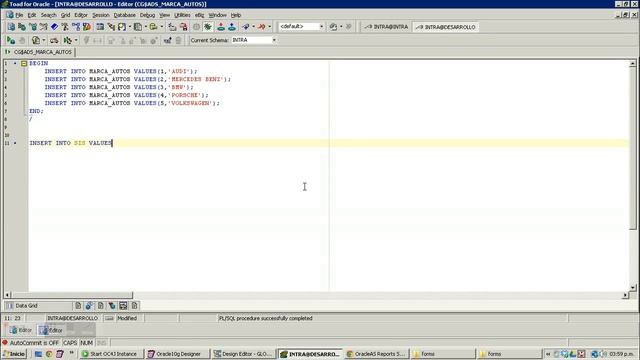Switch to Design Editor taskbar button
640x360 pixels.
tap(244, 354)
